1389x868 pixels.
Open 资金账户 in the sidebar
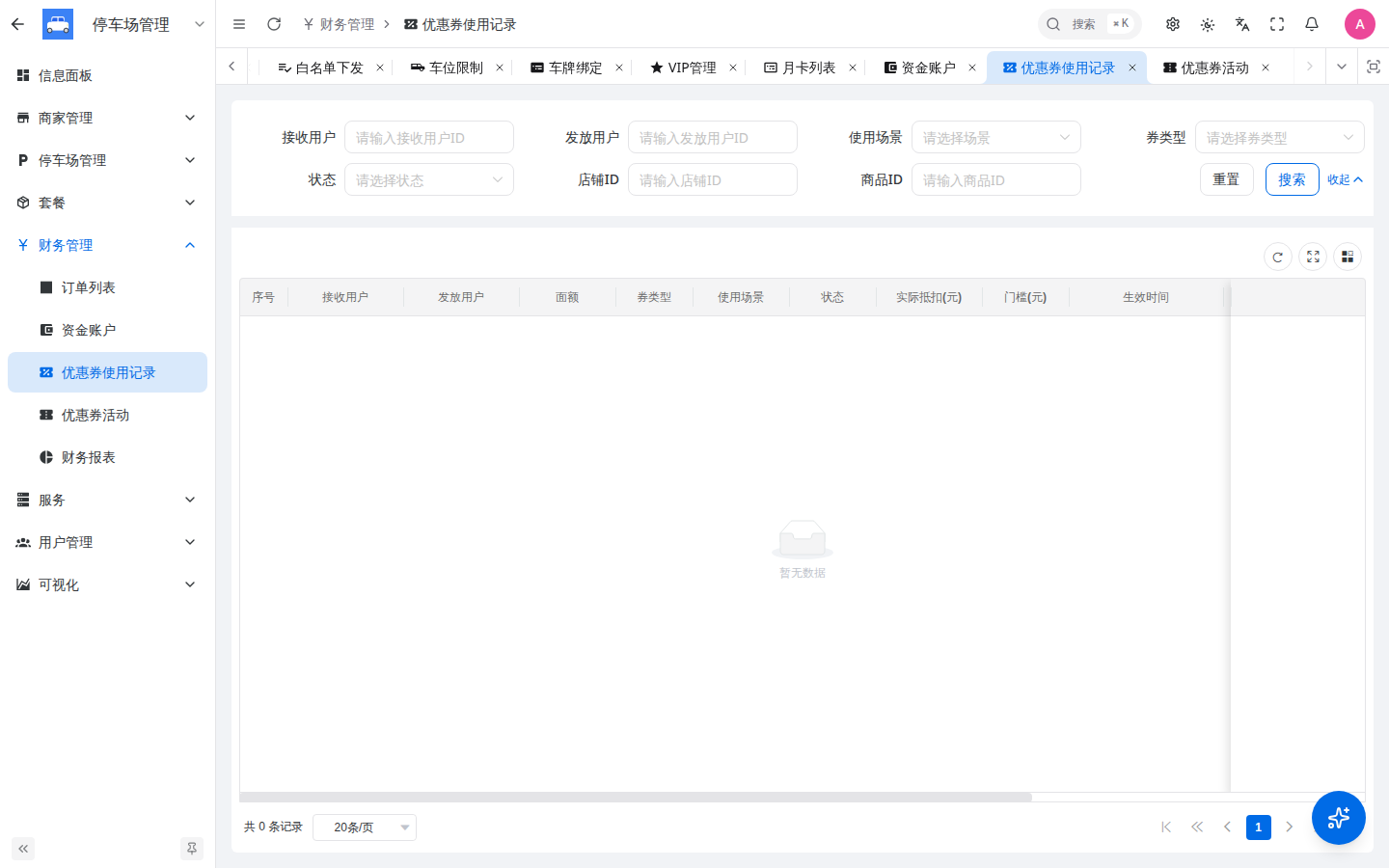[108, 330]
